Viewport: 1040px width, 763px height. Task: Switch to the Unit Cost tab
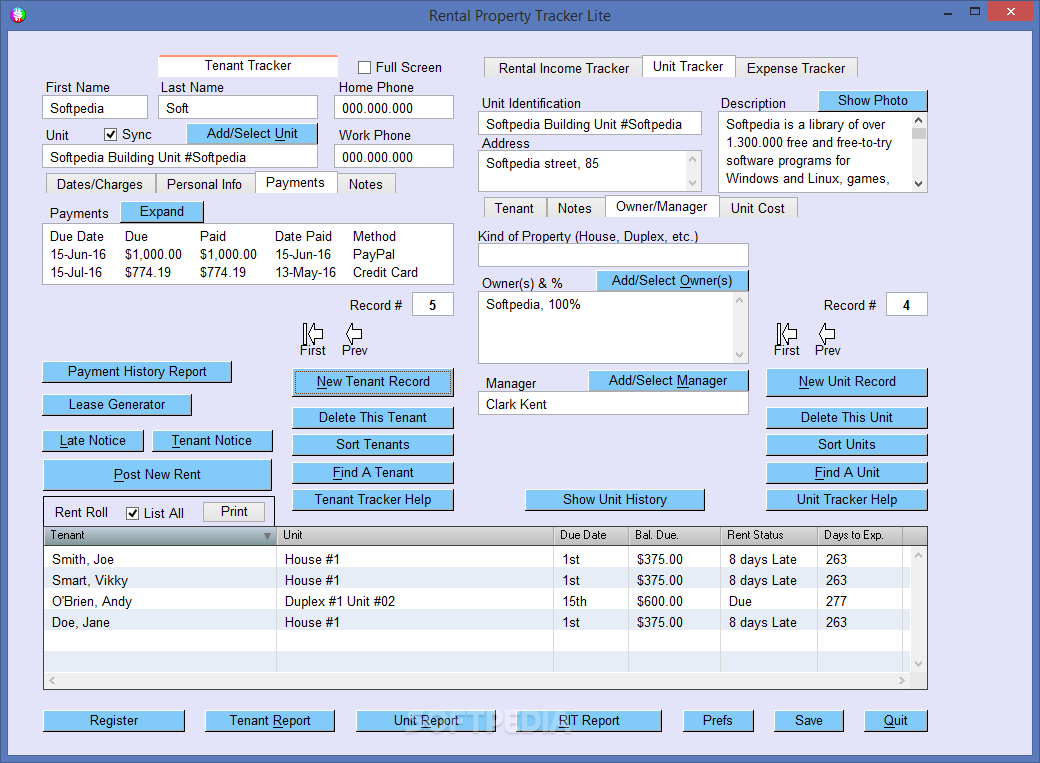click(757, 208)
